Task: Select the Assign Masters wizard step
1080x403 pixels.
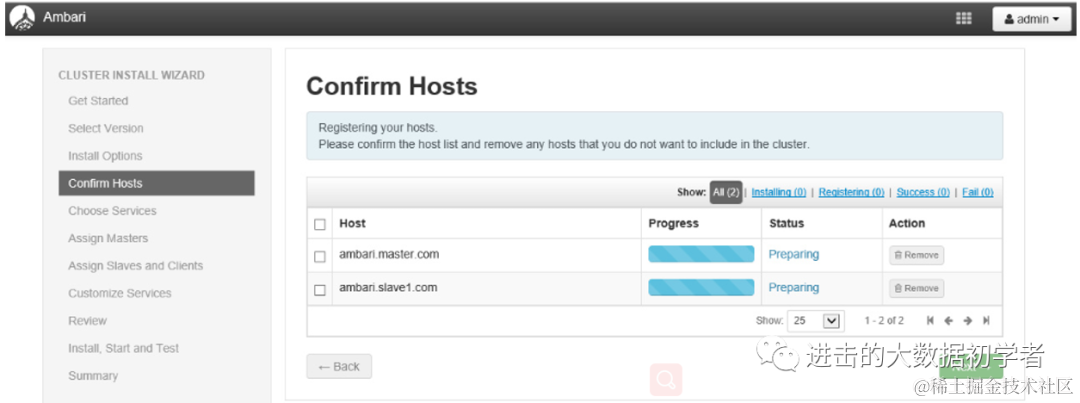Action: pyautogui.click(x=107, y=238)
